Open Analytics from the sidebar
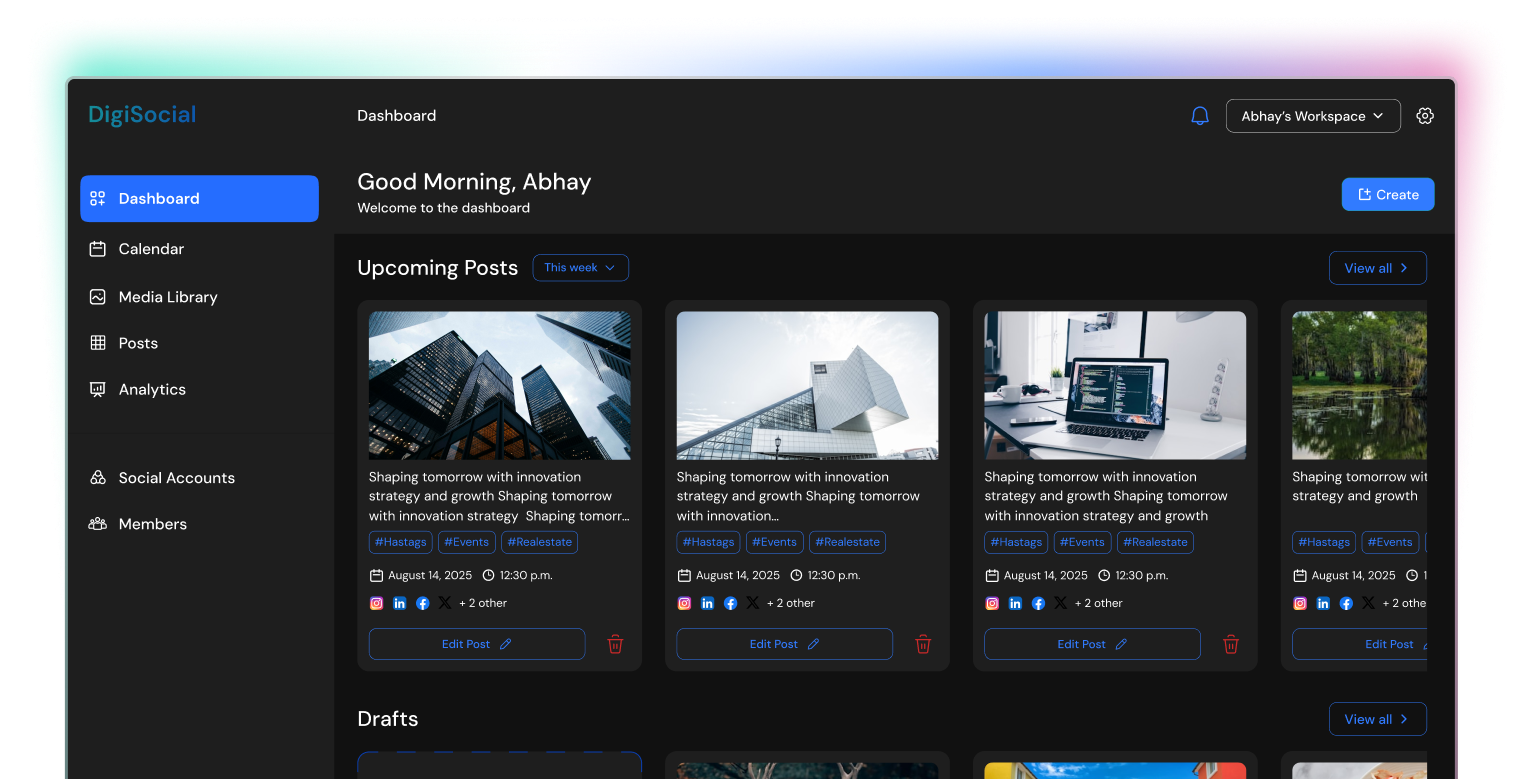Screen dimensions: 1523x779 click(152, 390)
